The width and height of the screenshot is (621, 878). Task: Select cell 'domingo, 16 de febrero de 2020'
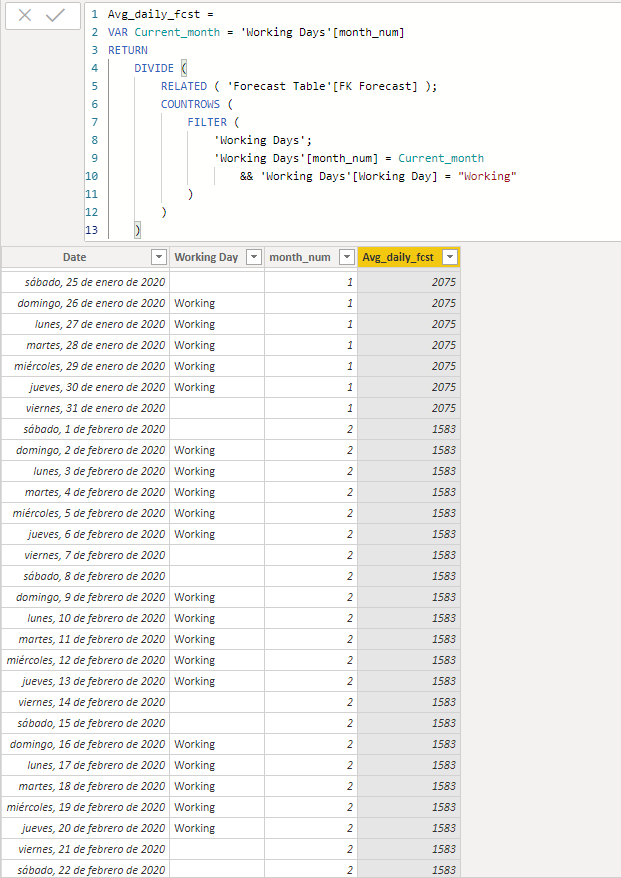85,744
